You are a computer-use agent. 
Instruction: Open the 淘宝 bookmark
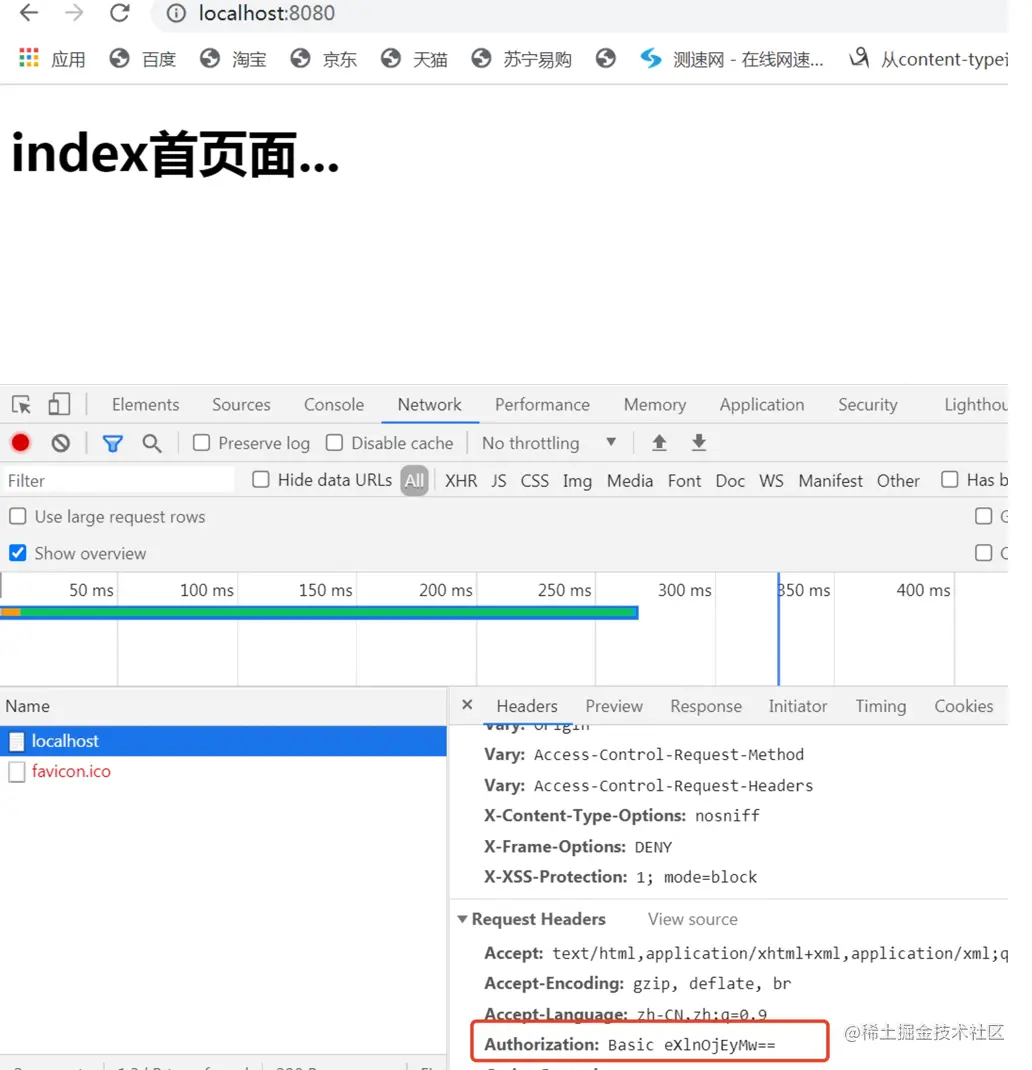point(233,59)
